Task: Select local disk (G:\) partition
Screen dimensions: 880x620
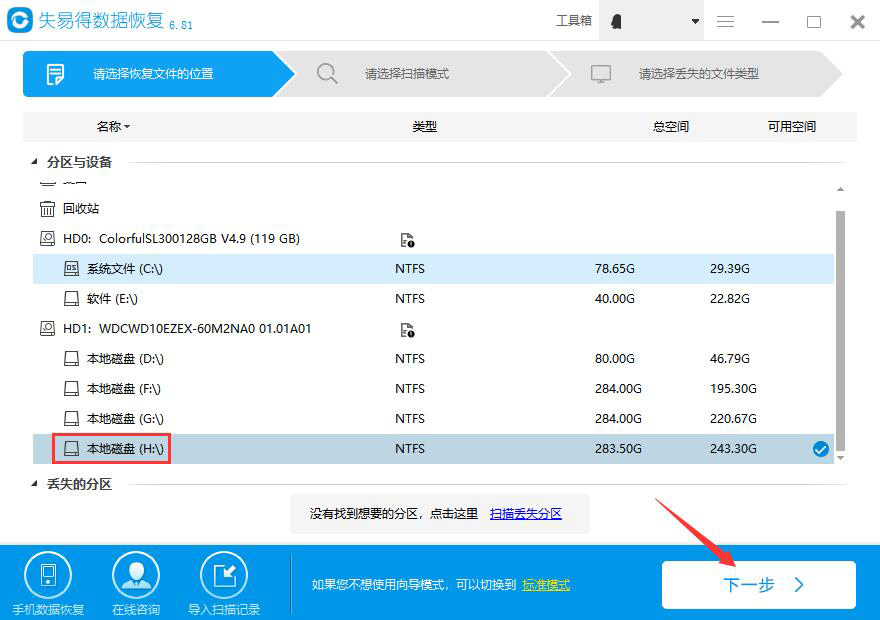Action: (125, 419)
